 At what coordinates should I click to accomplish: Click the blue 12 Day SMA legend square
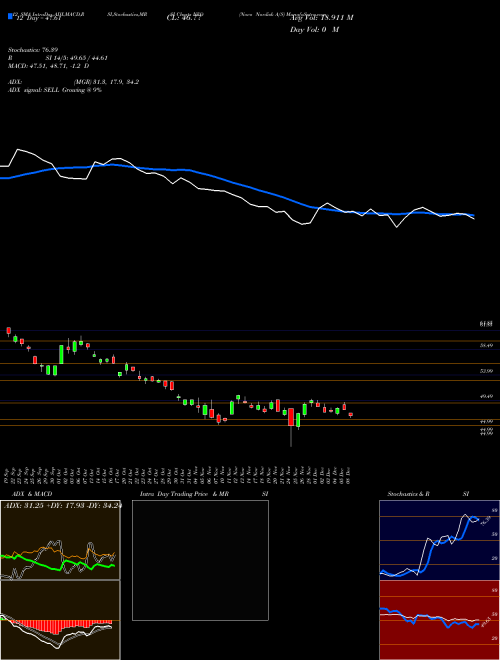10,17
